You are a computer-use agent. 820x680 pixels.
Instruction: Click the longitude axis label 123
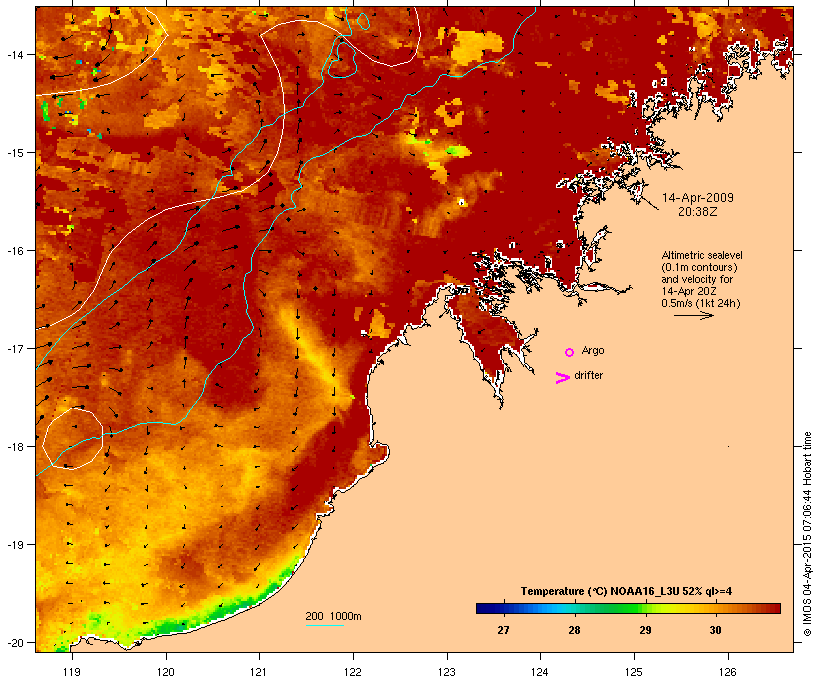(x=447, y=672)
